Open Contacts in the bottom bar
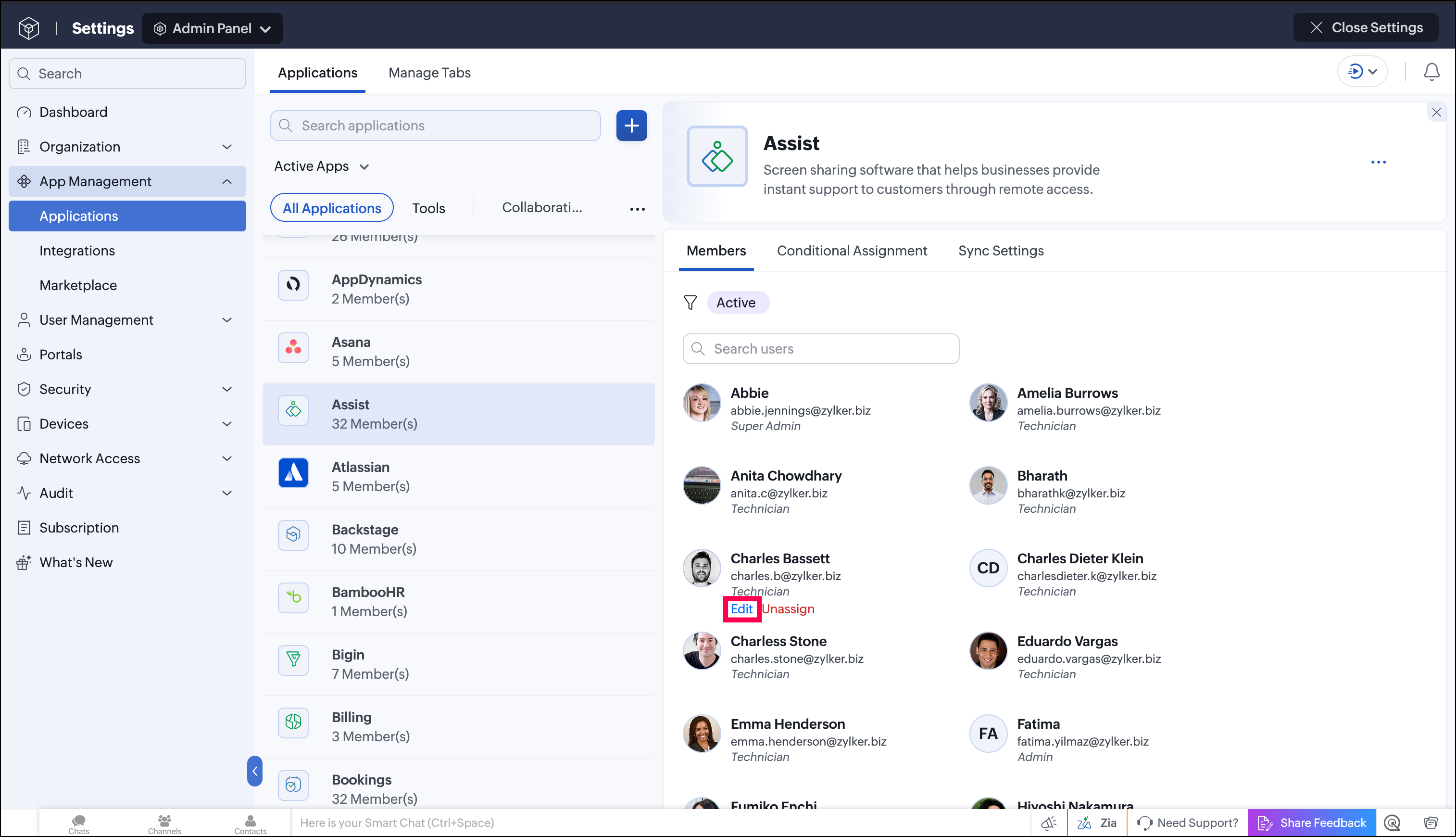Viewport: 1456px width, 837px height. (250, 824)
